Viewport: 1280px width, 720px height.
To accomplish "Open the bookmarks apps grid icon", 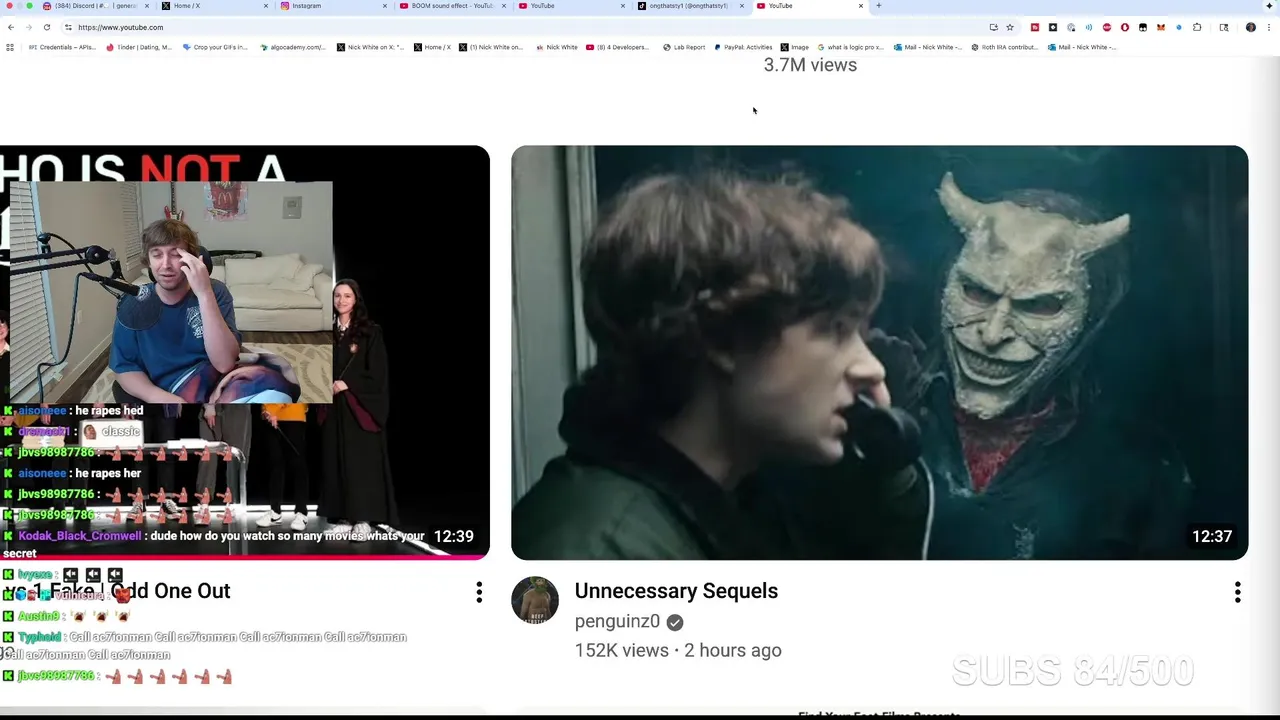I will (x=10, y=47).
